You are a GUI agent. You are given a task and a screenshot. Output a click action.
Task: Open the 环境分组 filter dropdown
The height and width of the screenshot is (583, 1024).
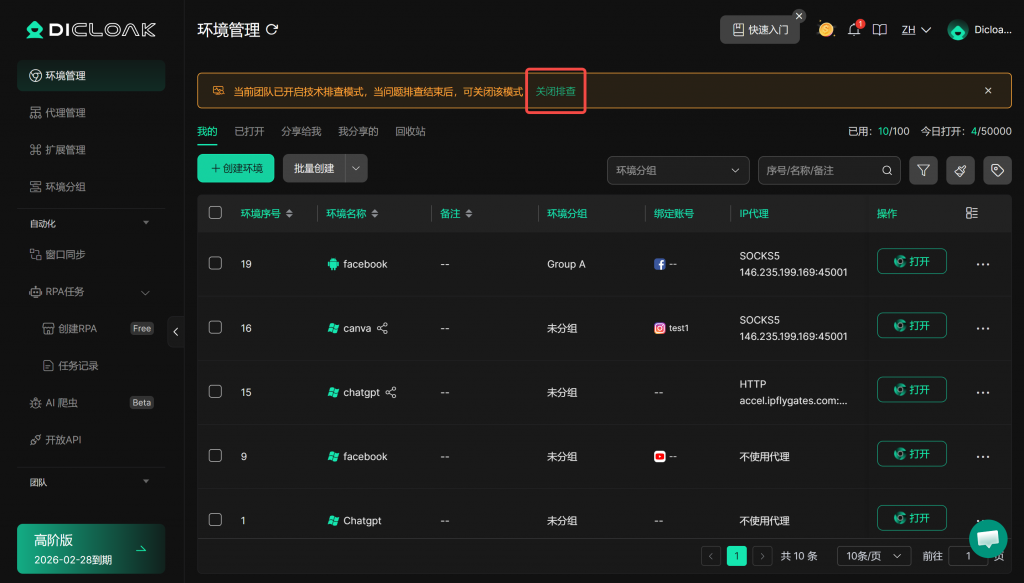point(678,171)
